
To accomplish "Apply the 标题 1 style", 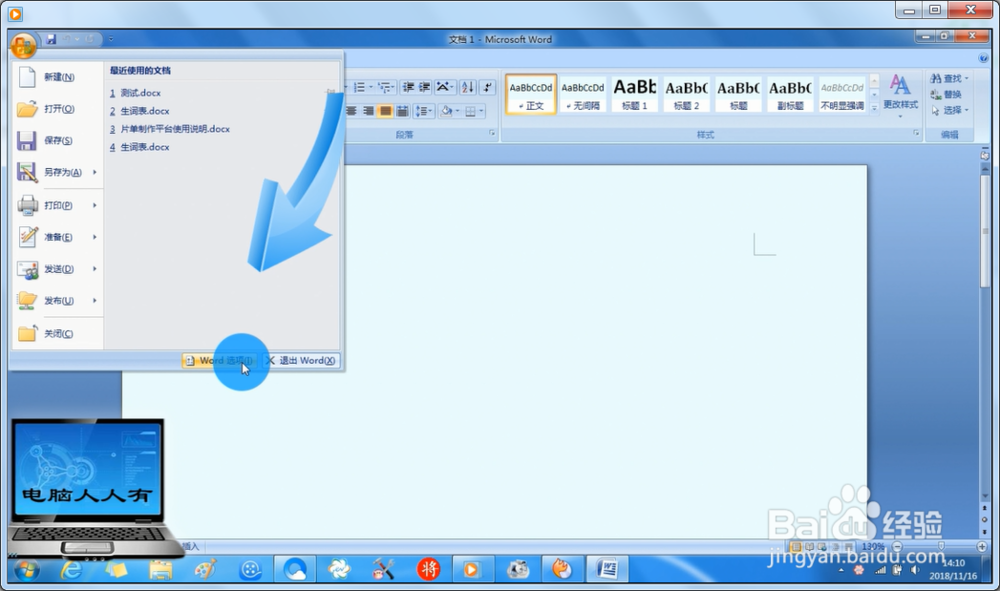I will (635, 94).
